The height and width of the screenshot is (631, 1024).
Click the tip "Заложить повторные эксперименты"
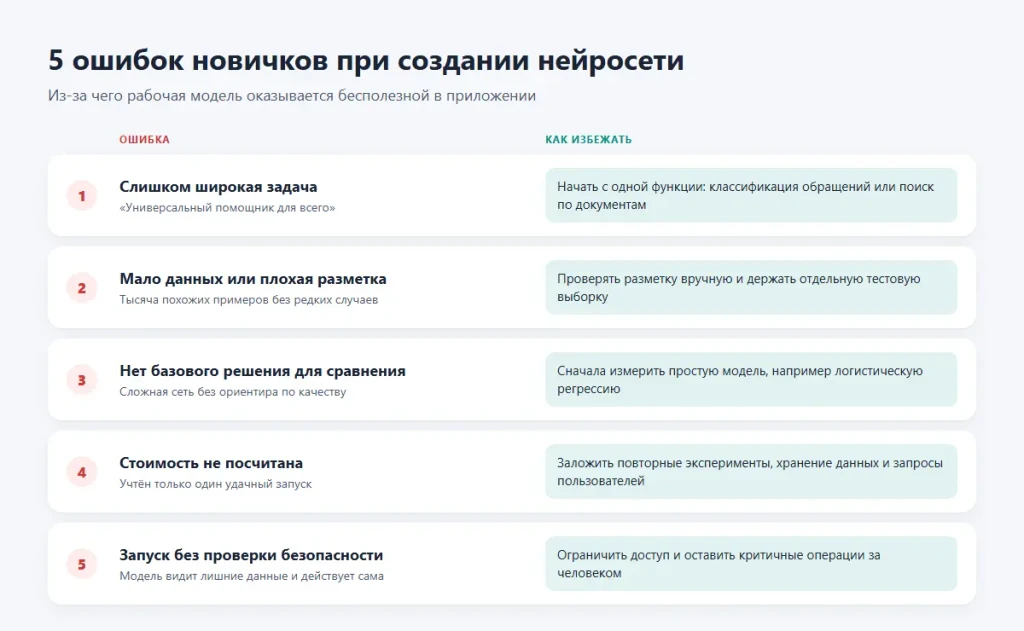[751, 472]
